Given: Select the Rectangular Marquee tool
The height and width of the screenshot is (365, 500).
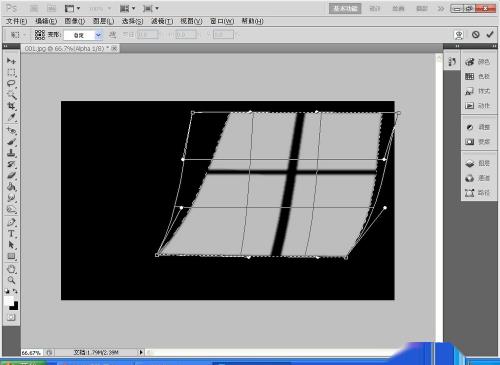Looking at the screenshot, I should click(11, 72).
